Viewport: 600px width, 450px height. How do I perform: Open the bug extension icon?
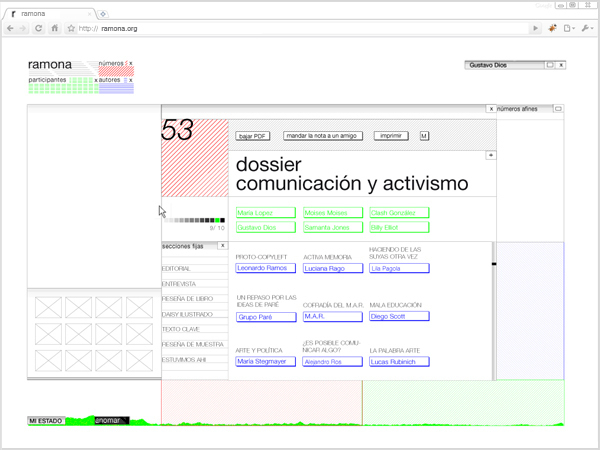coord(552,28)
